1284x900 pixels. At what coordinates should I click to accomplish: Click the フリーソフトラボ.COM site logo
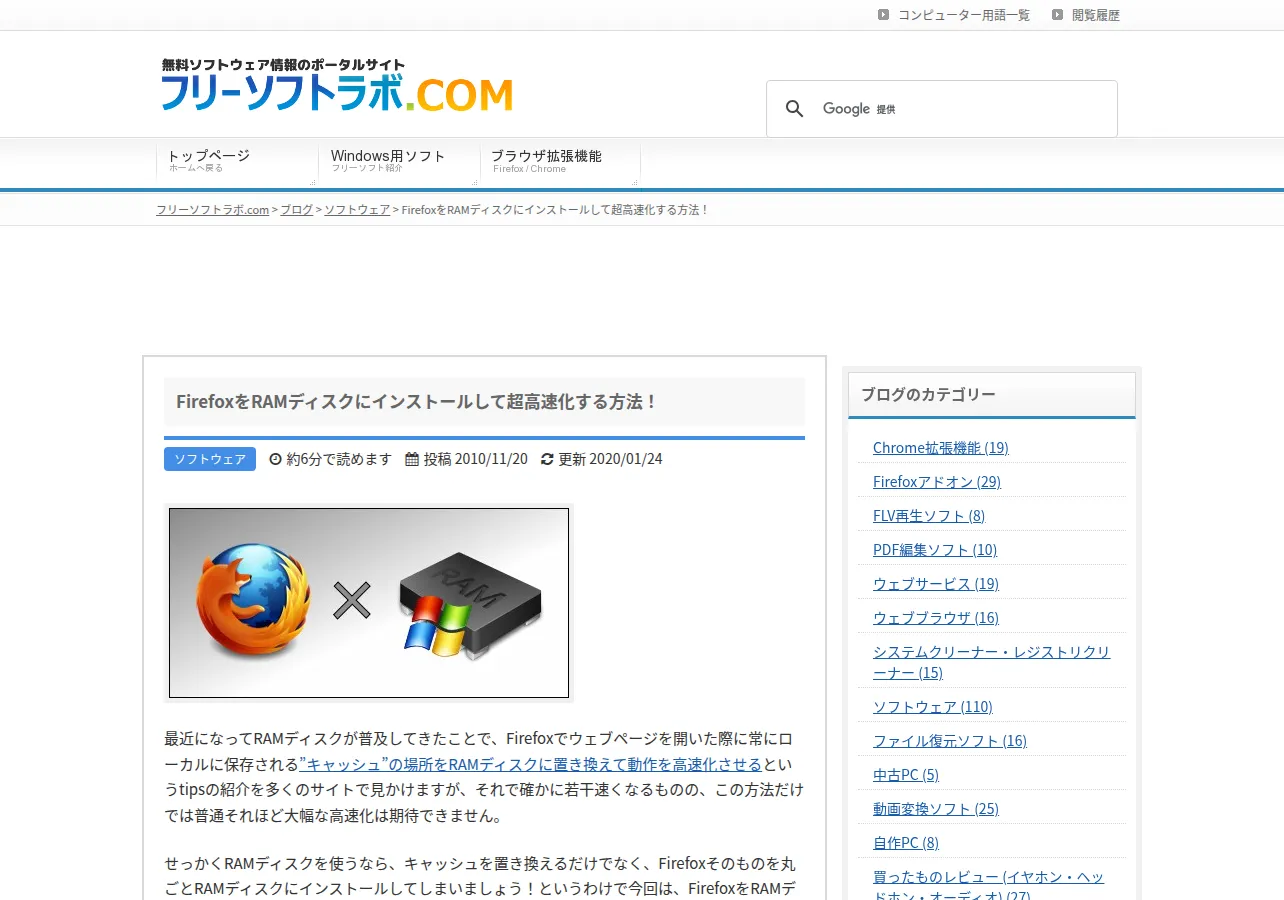click(337, 85)
